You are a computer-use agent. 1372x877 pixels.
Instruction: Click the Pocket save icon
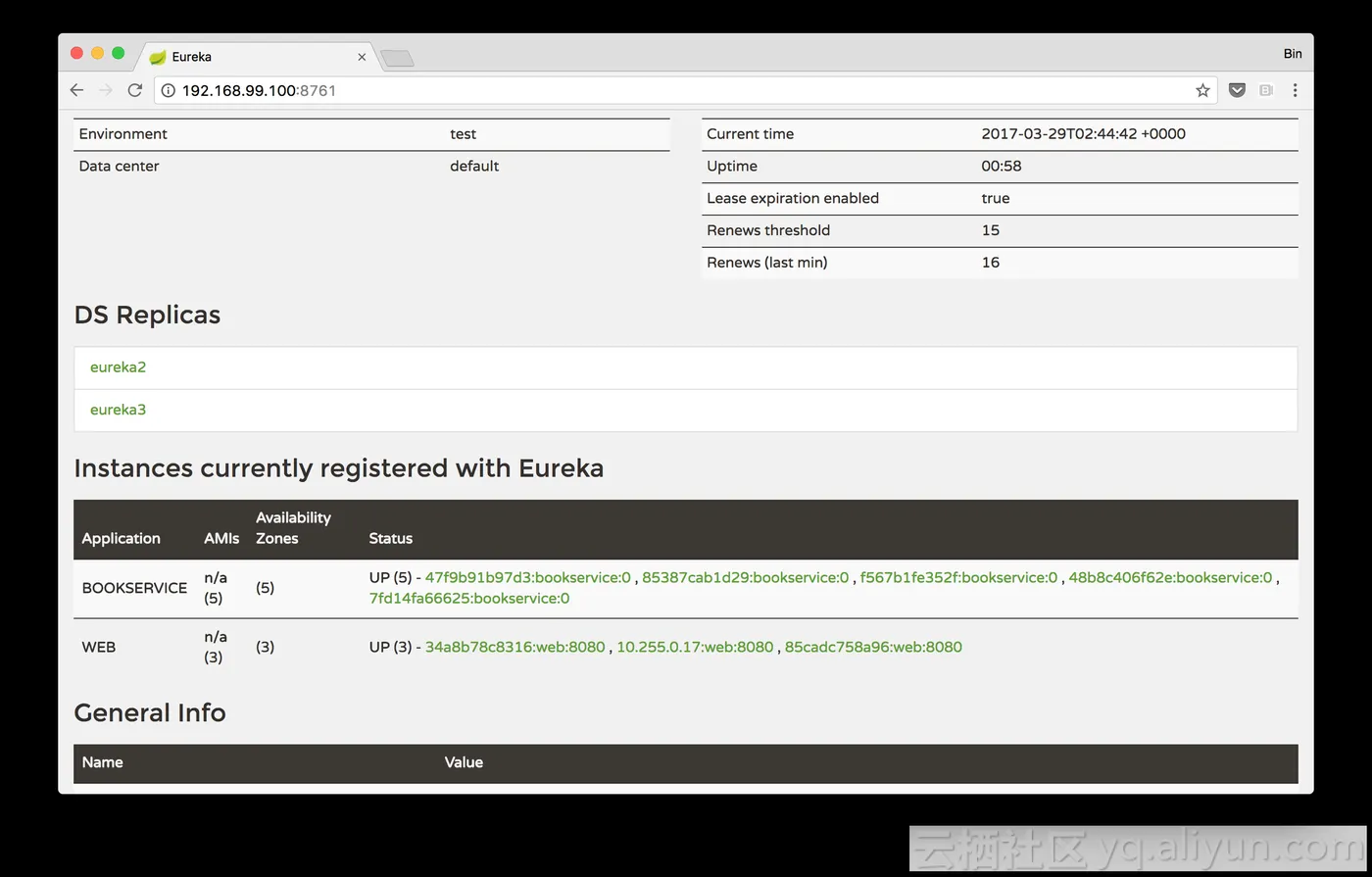(1237, 89)
